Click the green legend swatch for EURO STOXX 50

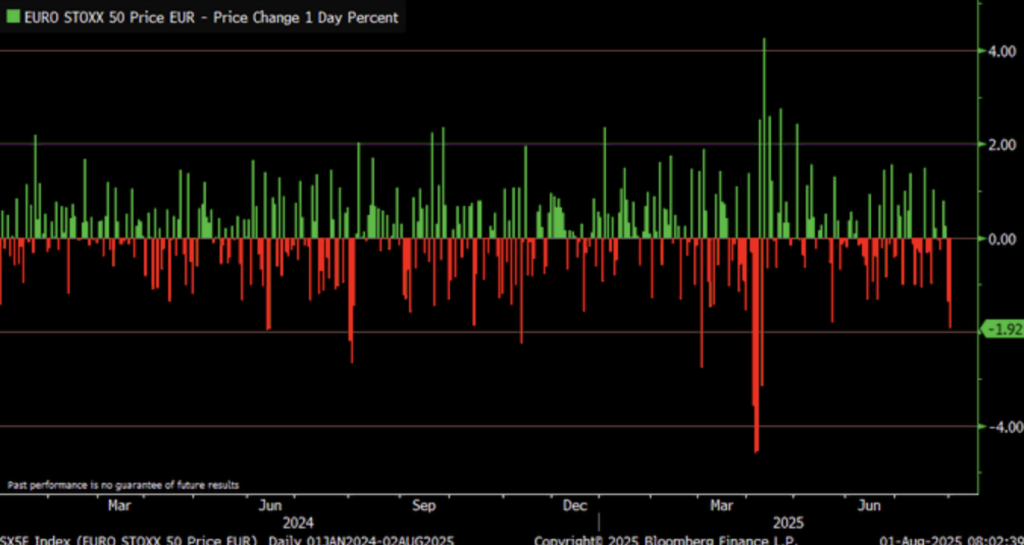12,17
